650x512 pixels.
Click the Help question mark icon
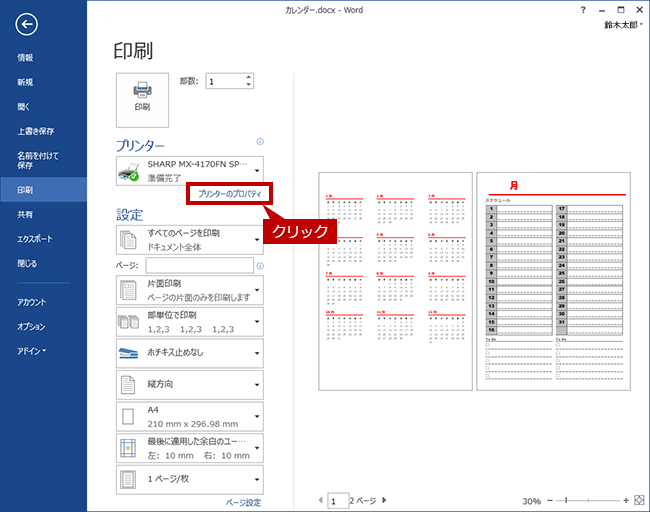point(583,10)
